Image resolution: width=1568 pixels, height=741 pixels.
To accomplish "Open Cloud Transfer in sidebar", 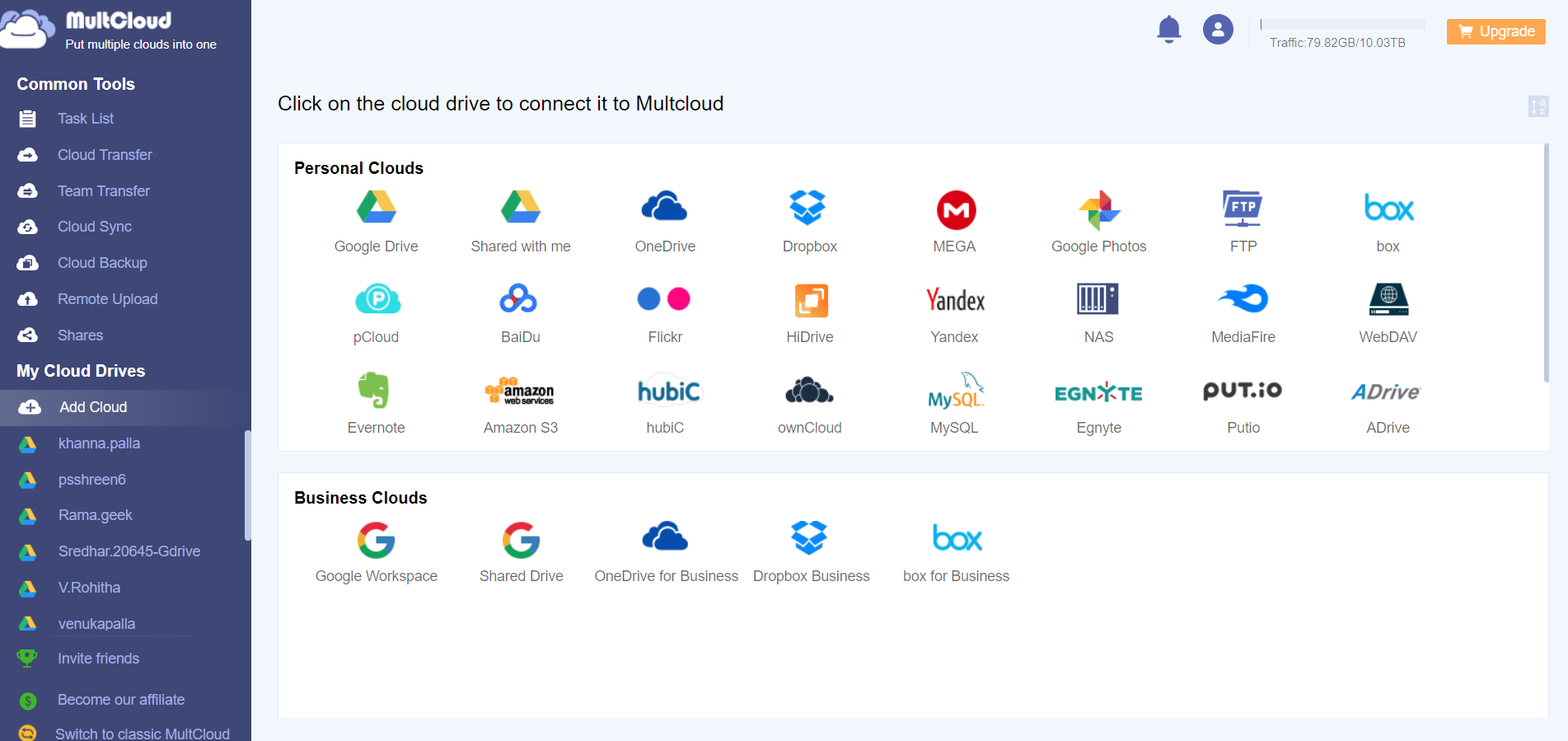I will tap(105, 155).
